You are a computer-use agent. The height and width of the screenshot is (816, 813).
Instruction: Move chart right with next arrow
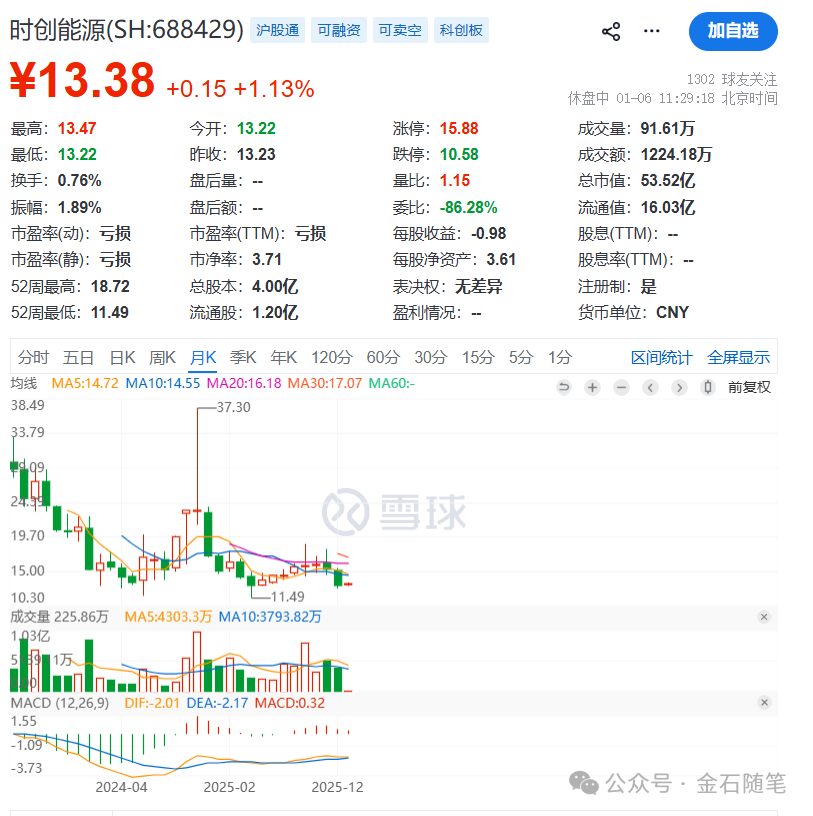pyautogui.click(x=679, y=387)
